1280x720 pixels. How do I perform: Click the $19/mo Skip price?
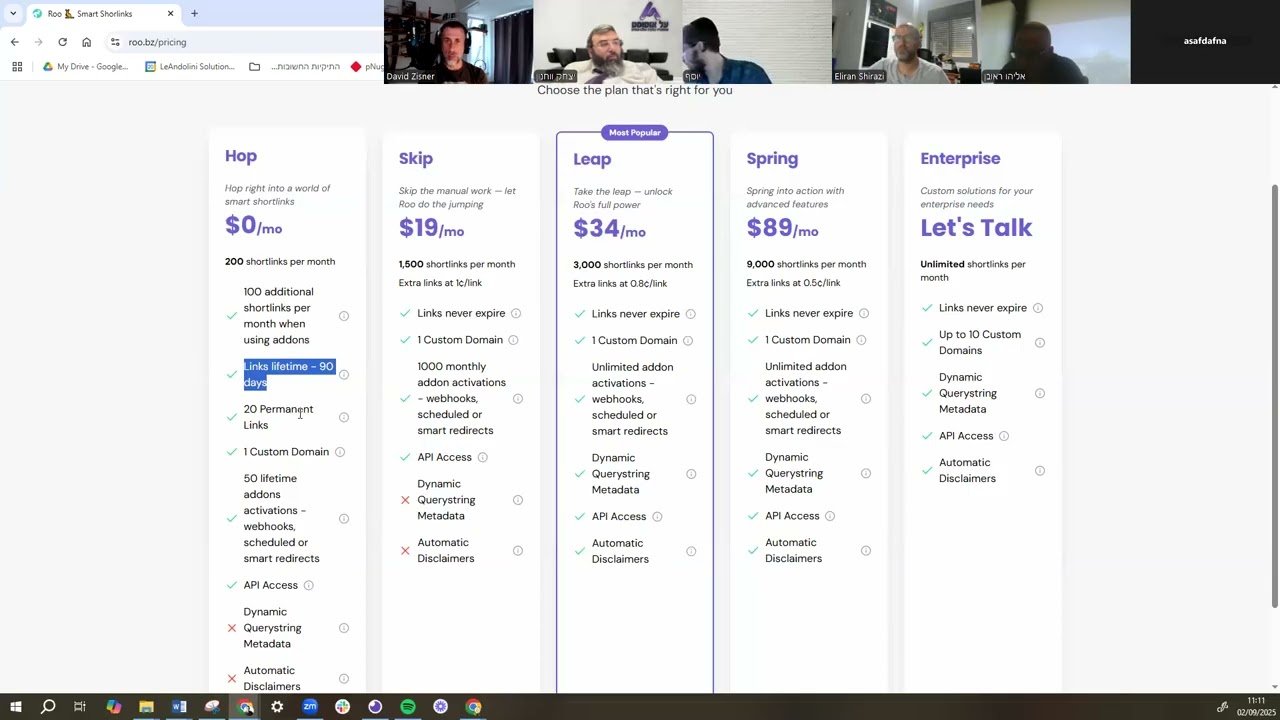click(431, 228)
